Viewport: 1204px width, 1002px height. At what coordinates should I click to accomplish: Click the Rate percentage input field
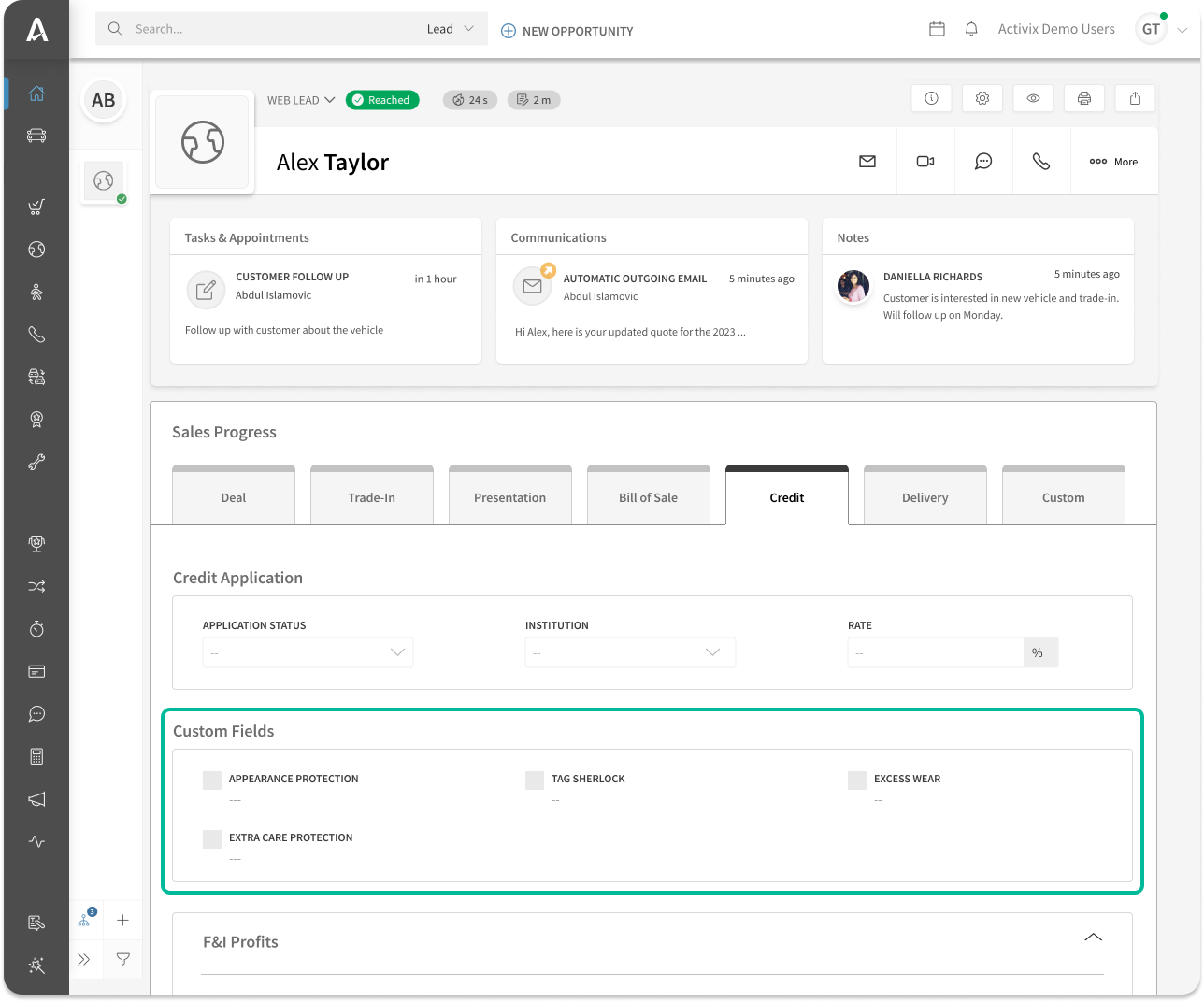point(935,652)
